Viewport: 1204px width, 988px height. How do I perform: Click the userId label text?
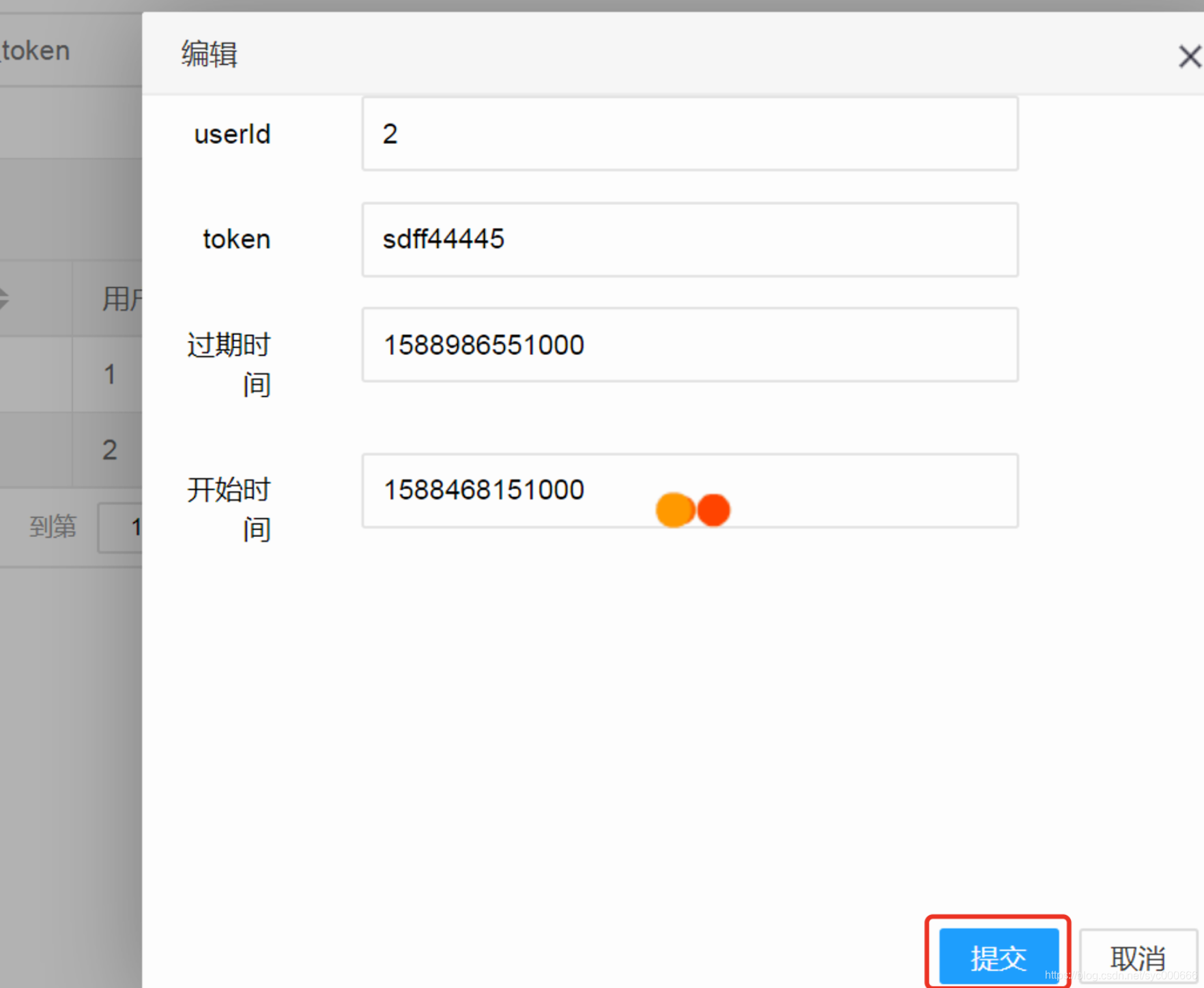coord(231,134)
